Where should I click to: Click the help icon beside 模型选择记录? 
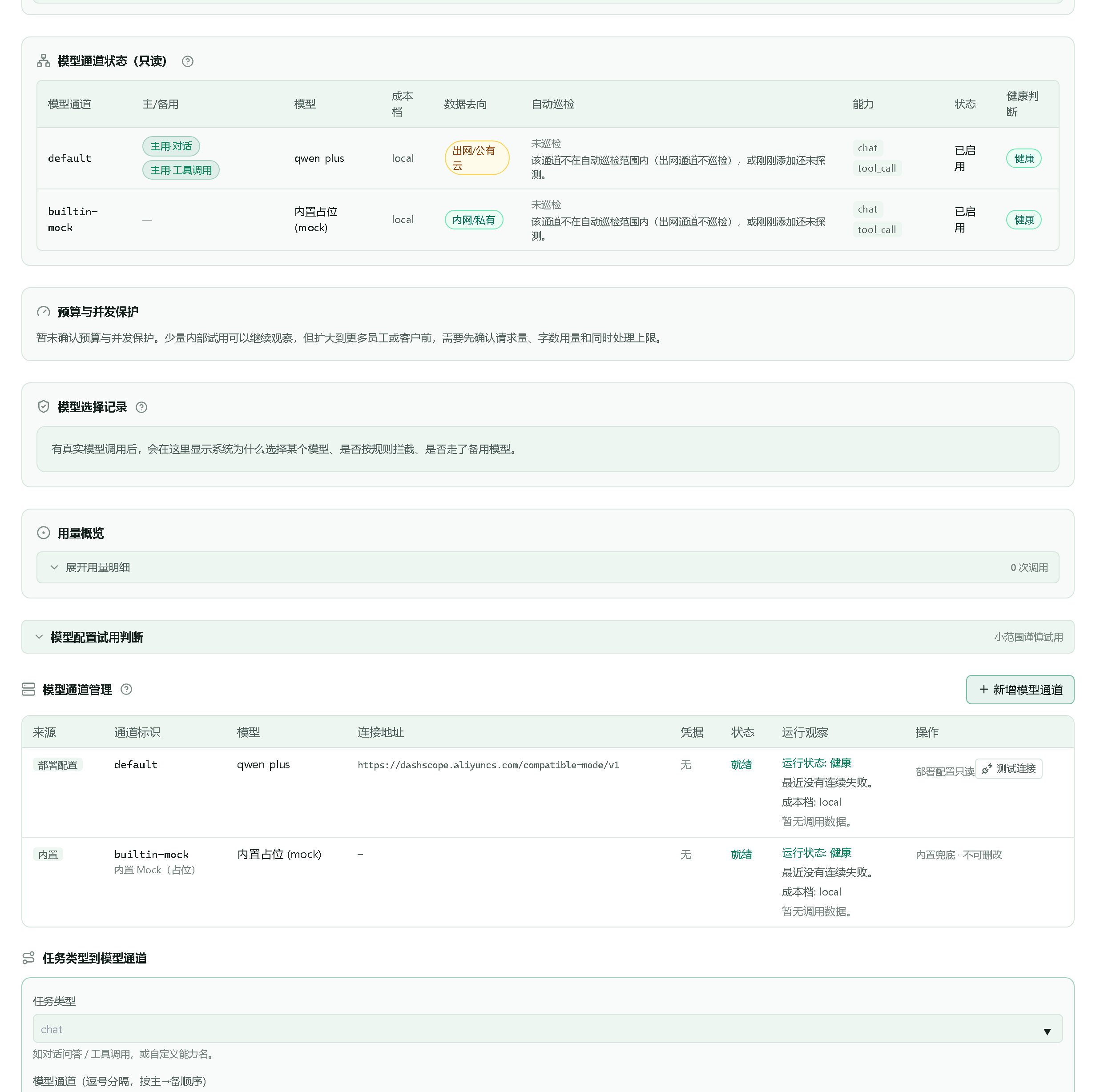(x=142, y=407)
